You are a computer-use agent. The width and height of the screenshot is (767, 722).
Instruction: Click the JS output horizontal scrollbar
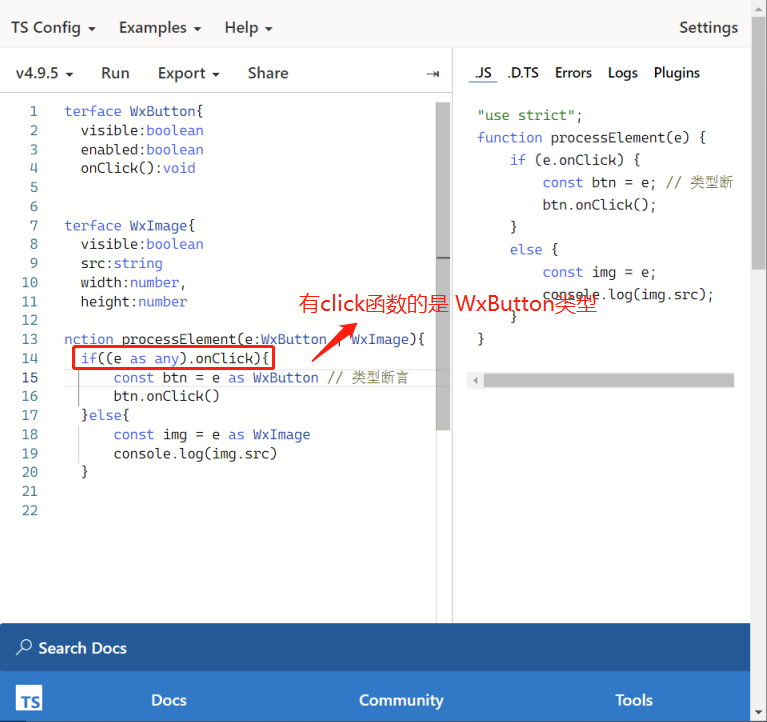point(609,380)
